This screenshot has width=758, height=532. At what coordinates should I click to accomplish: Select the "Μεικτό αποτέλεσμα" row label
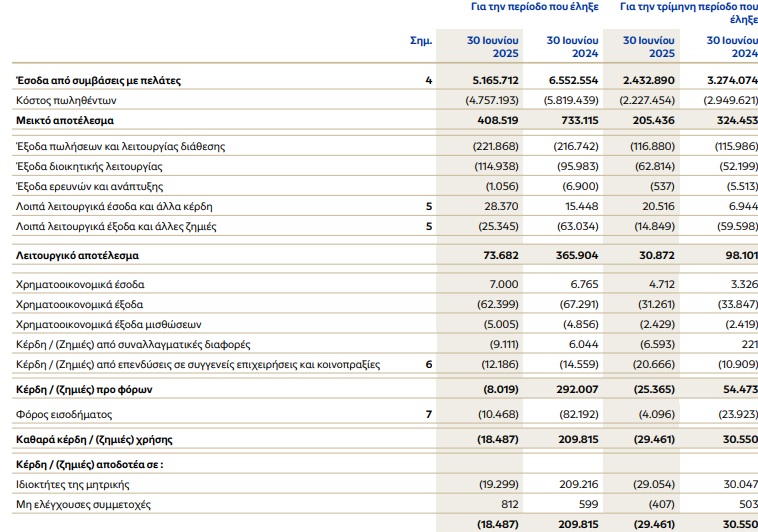click(x=65, y=120)
